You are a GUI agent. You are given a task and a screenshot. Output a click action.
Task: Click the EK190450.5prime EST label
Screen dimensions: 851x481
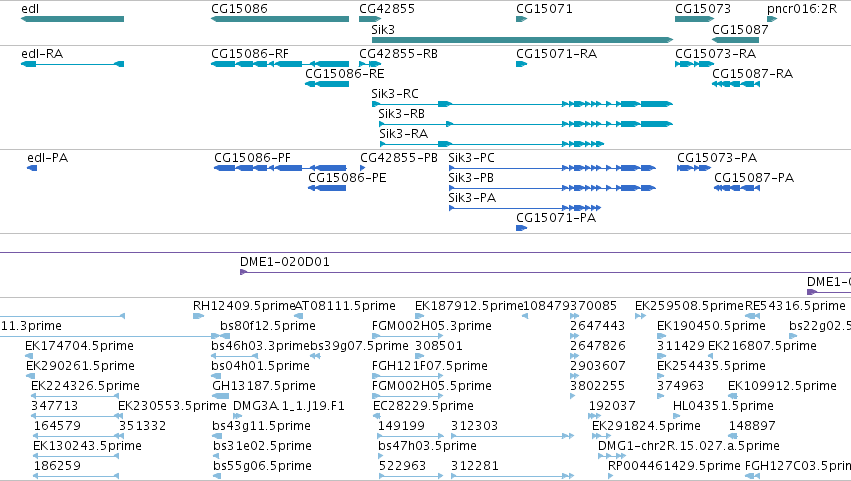pyautogui.click(x=711, y=326)
